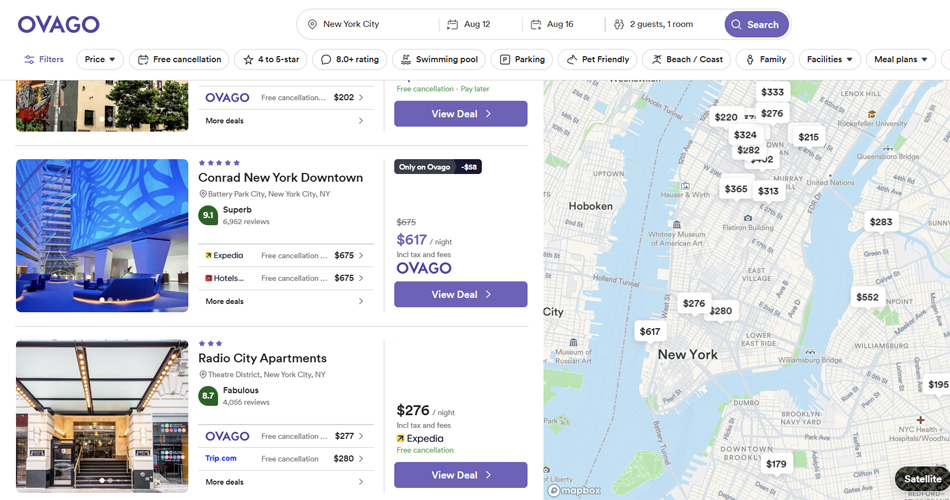
Task: Open the Conrad New York Downtown photo
Action: [102, 236]
